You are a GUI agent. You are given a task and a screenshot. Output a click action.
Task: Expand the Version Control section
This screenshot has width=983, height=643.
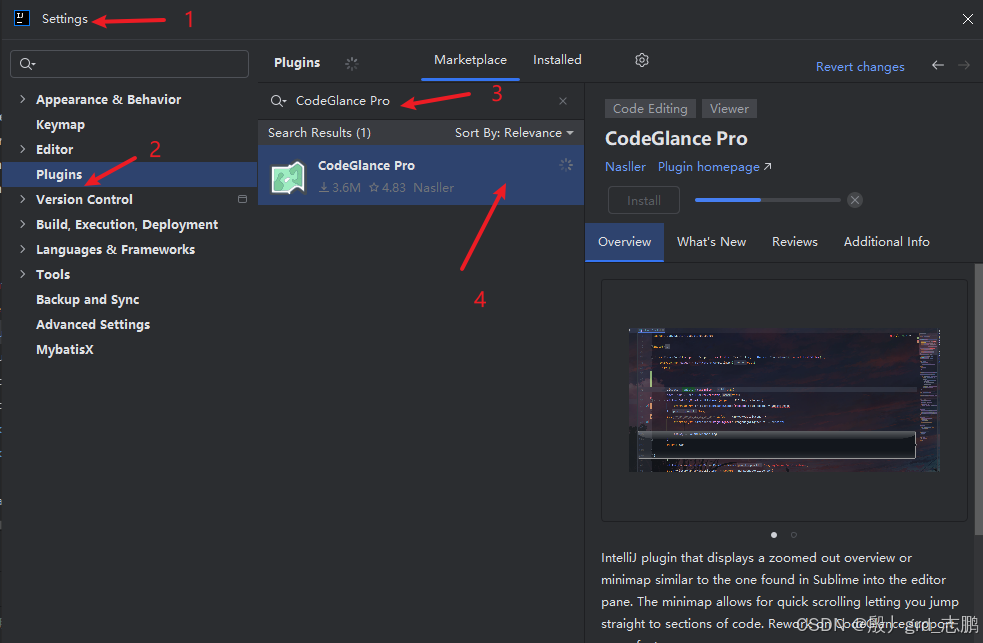[x=23, y=199]
